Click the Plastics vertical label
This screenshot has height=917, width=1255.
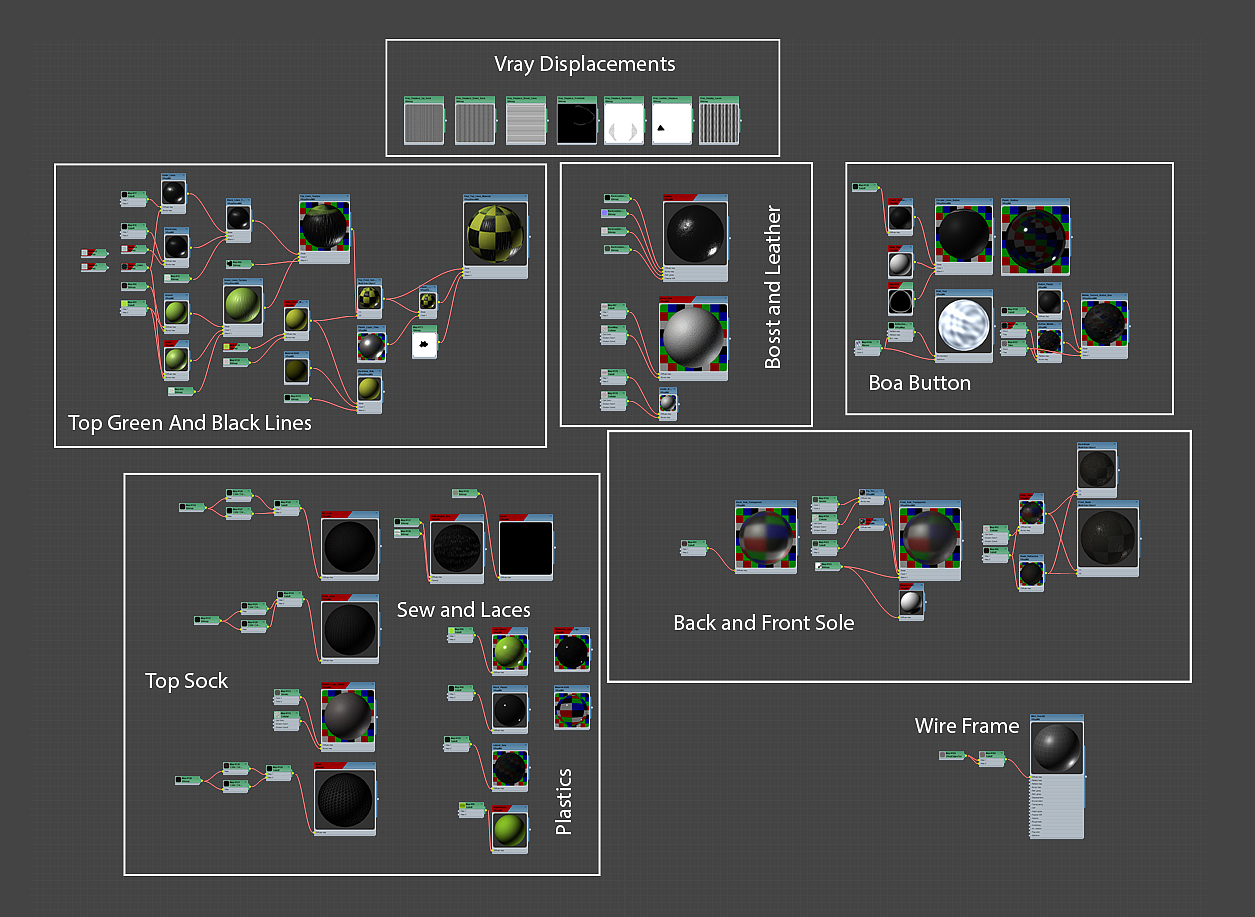pos(564,801)
